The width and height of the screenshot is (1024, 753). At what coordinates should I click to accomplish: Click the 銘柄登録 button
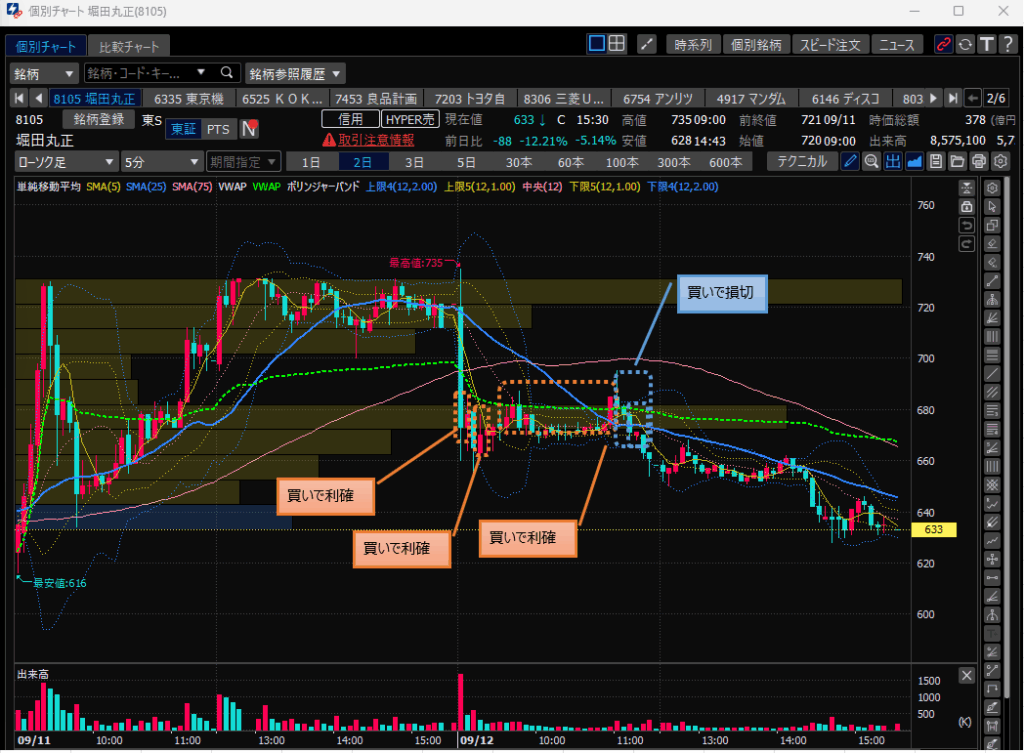(105, 120)
